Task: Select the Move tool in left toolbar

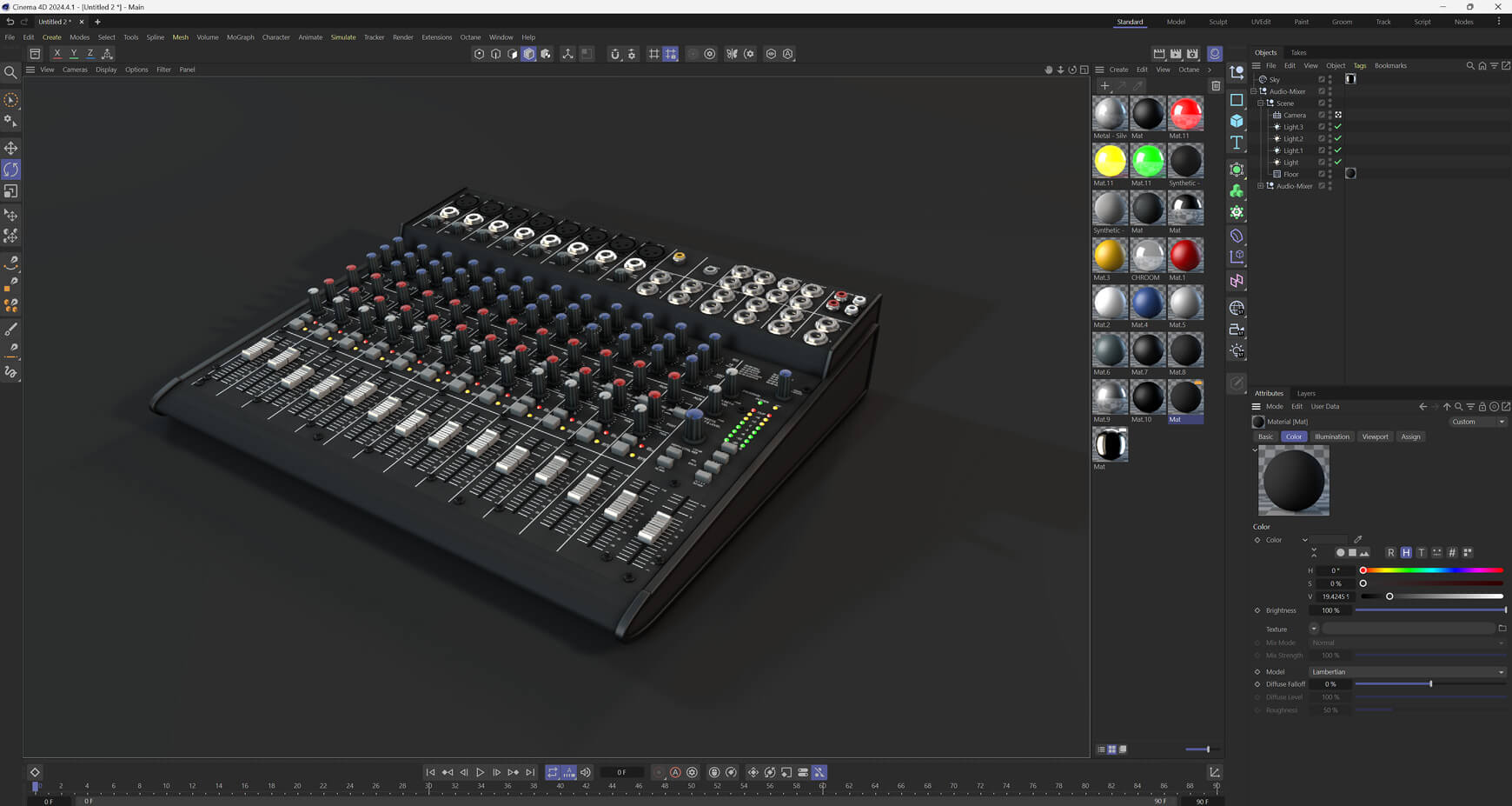Action: pos(11,149)
